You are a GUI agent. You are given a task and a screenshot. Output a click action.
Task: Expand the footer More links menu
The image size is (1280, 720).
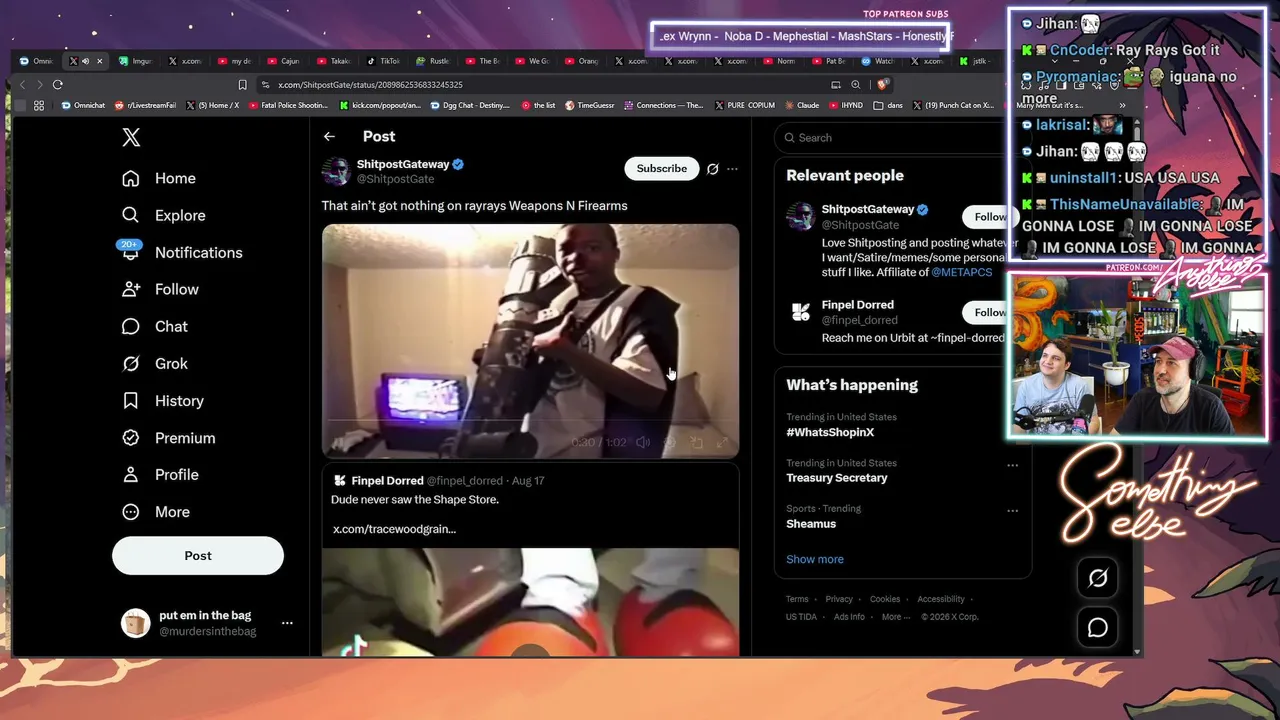pyautogui.click(x=894, y=617)
